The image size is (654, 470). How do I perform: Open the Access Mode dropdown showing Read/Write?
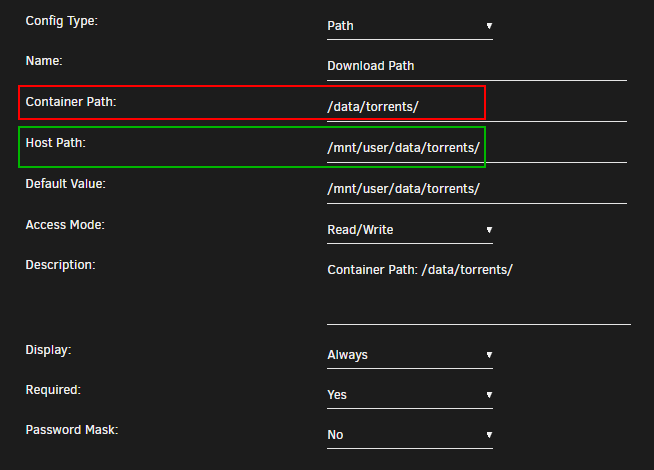click(x=409, y=230)
